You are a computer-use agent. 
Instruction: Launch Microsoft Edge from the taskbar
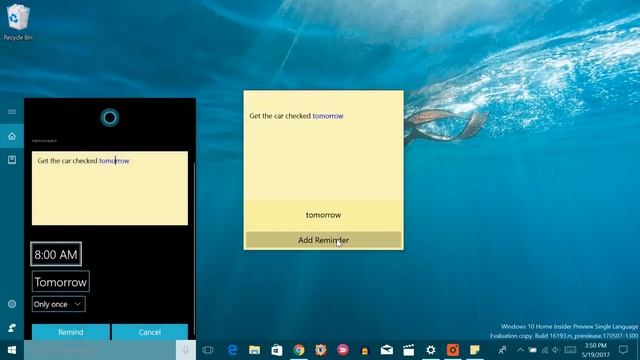[232, 350]
